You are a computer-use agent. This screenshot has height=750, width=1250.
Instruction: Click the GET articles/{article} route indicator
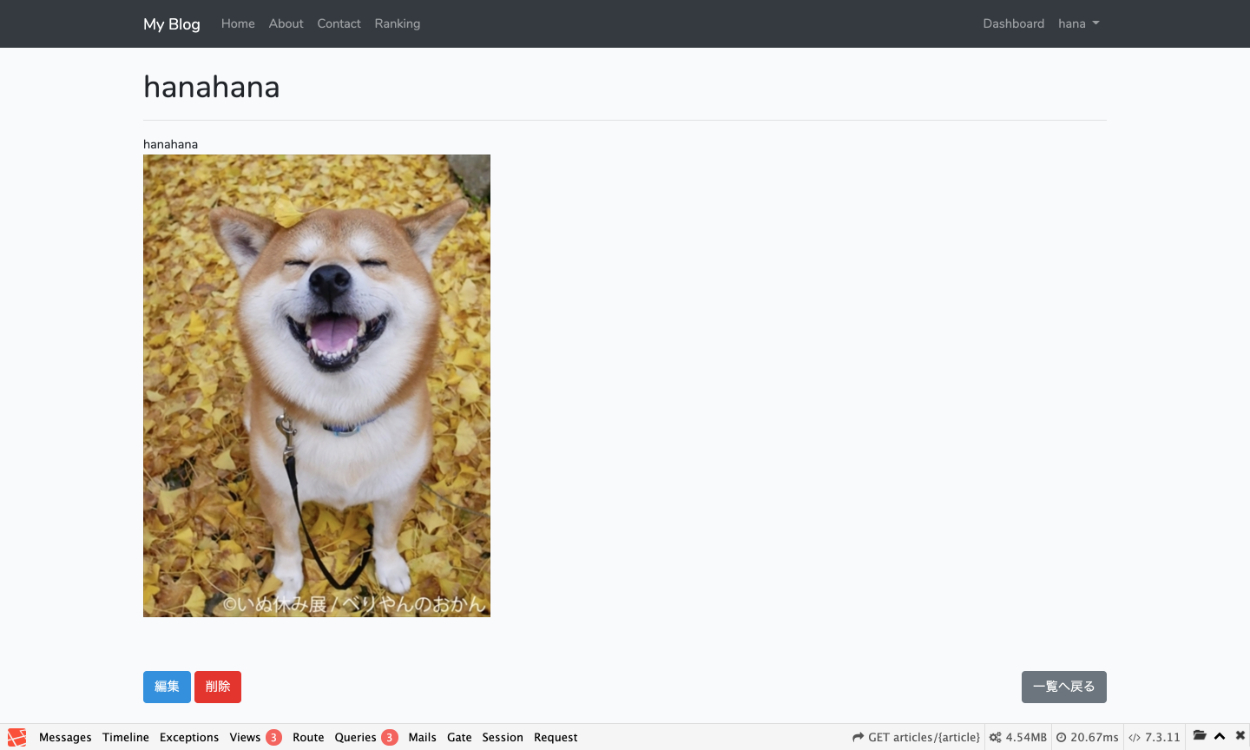[x=916, y=737]
